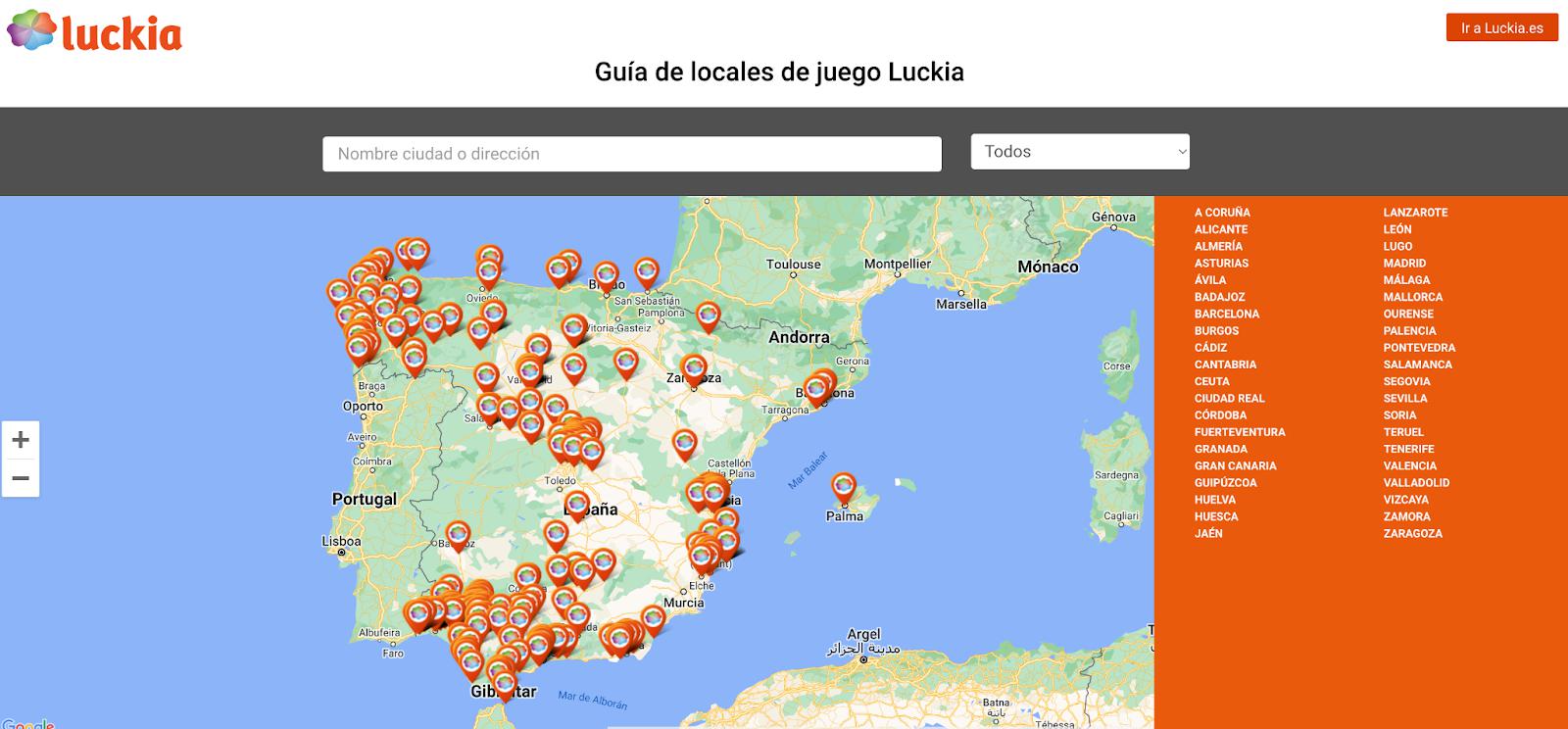Select the map marker at Bilbao
The image size is (1568, 729).
coord(607,278)
